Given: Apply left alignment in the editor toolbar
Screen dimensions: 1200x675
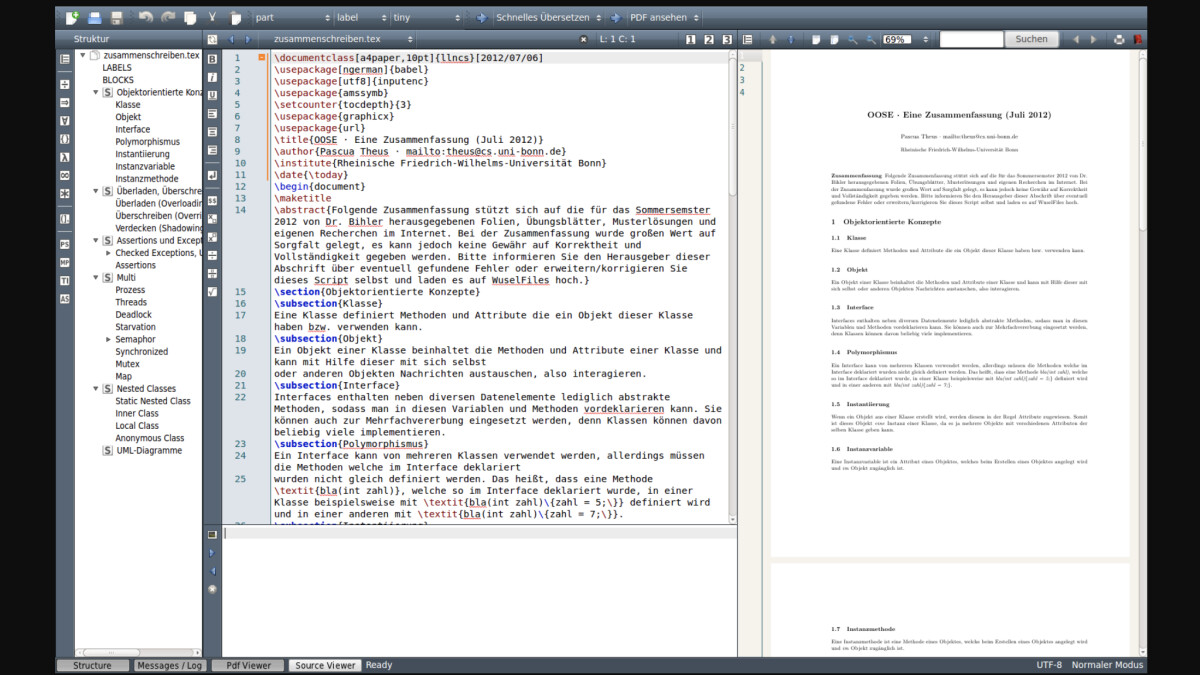Looking at the screenshot, I should click(212, 113).
